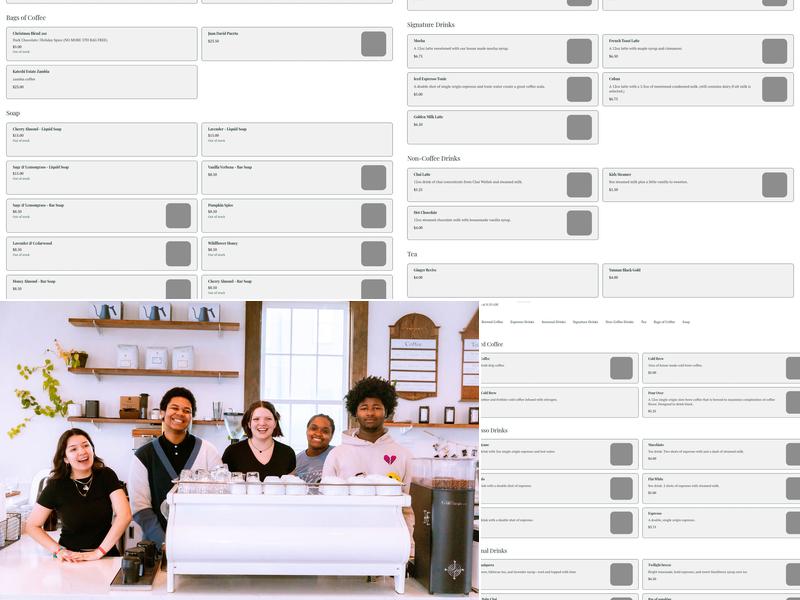Viewport: 800px width, 600px height.
Task: Select the Ginger Revive tea card
Action: pyautogui.click(x=502, y=280)
